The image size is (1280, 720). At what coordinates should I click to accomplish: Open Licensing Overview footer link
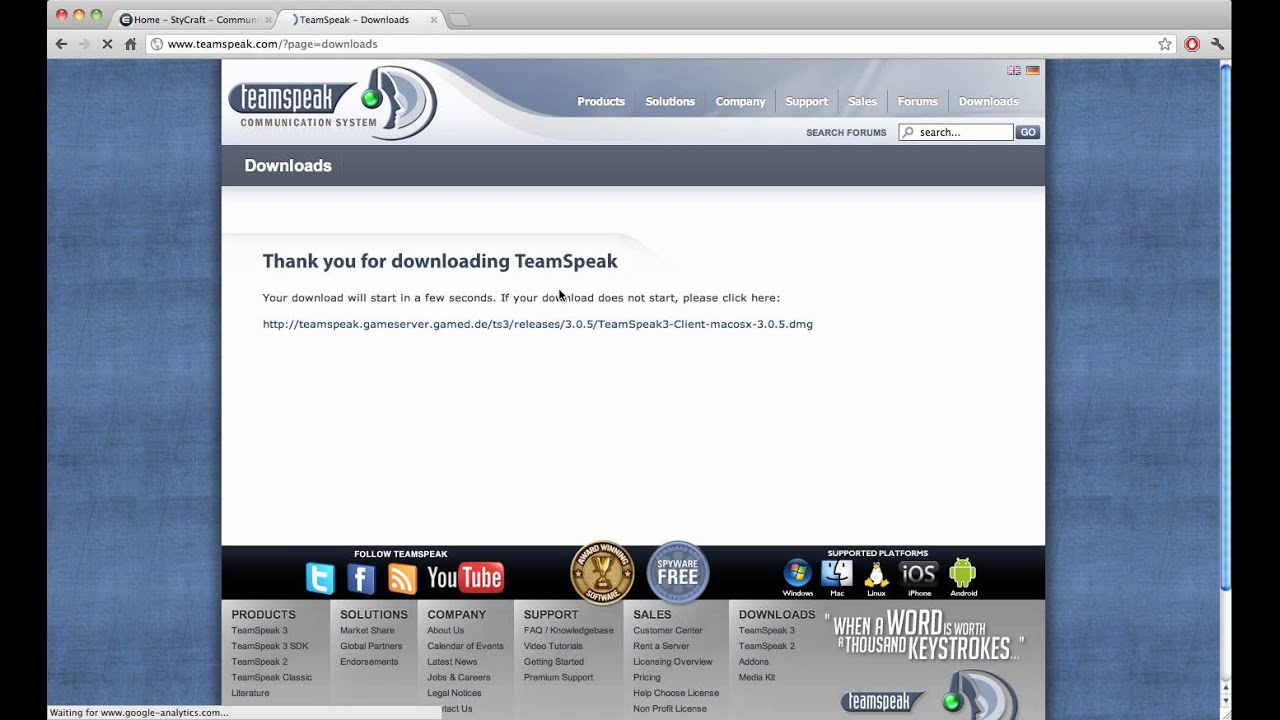click(x=673, y=662)
